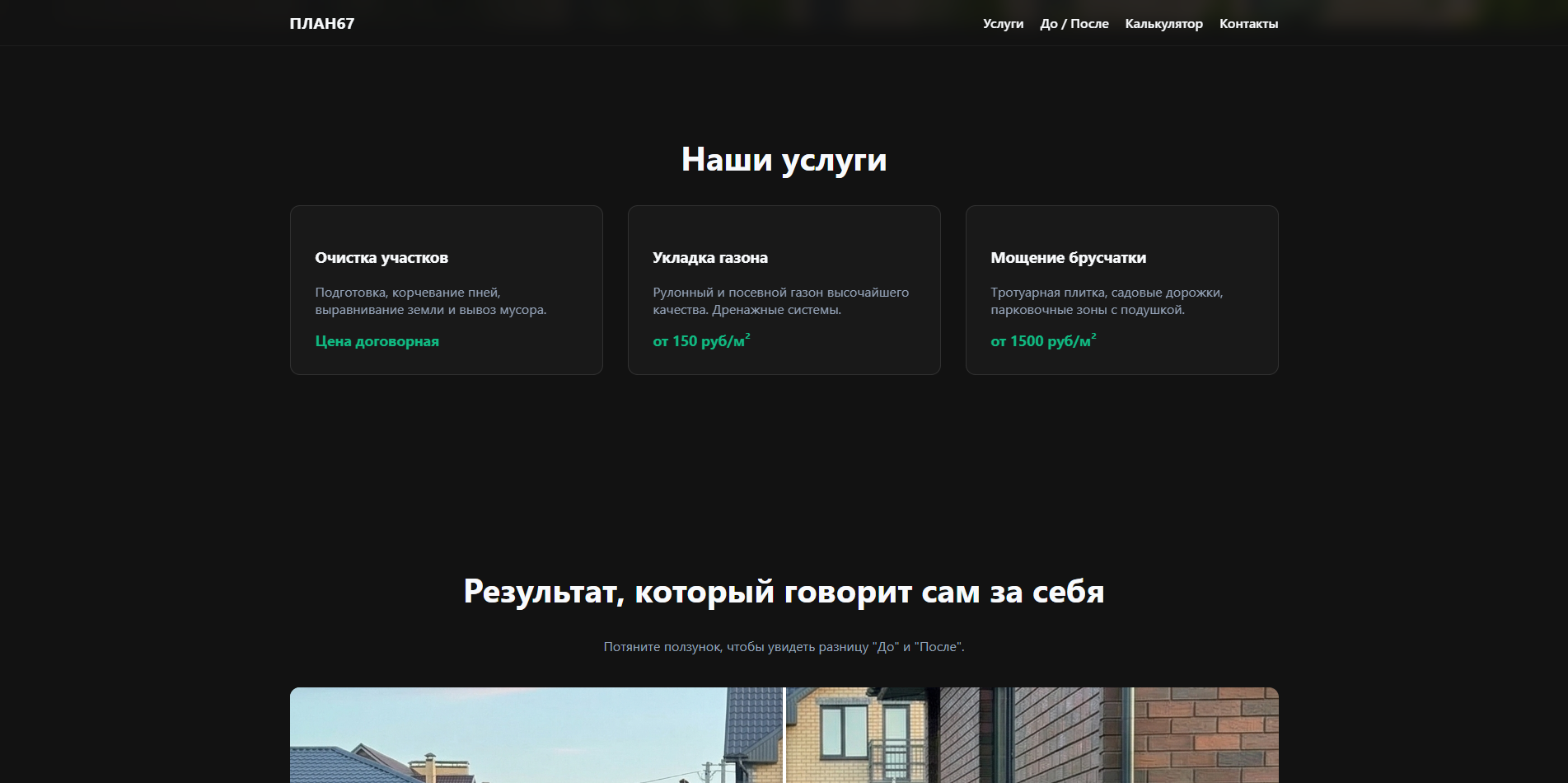Click the Рулонный и посевной газон description
Viewport: 1568px width, 783px height.
pos(780,301)
